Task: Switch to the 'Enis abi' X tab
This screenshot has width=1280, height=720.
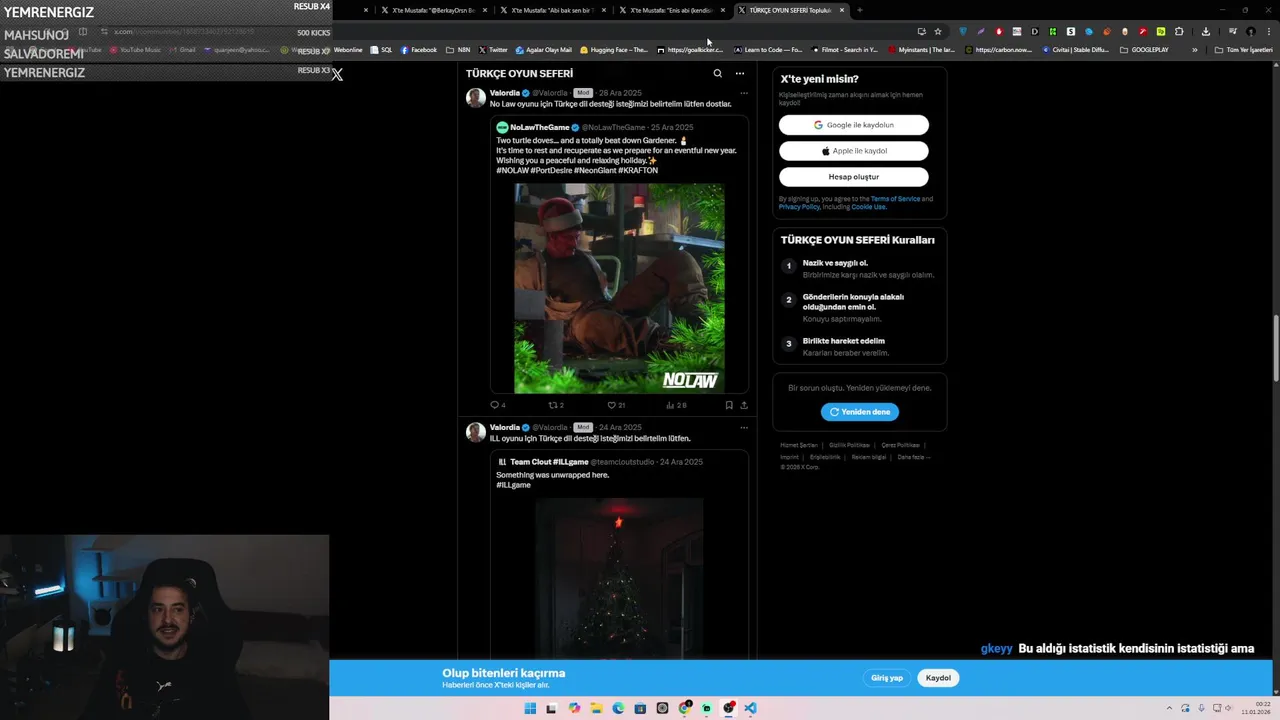Action: (671, 10)
